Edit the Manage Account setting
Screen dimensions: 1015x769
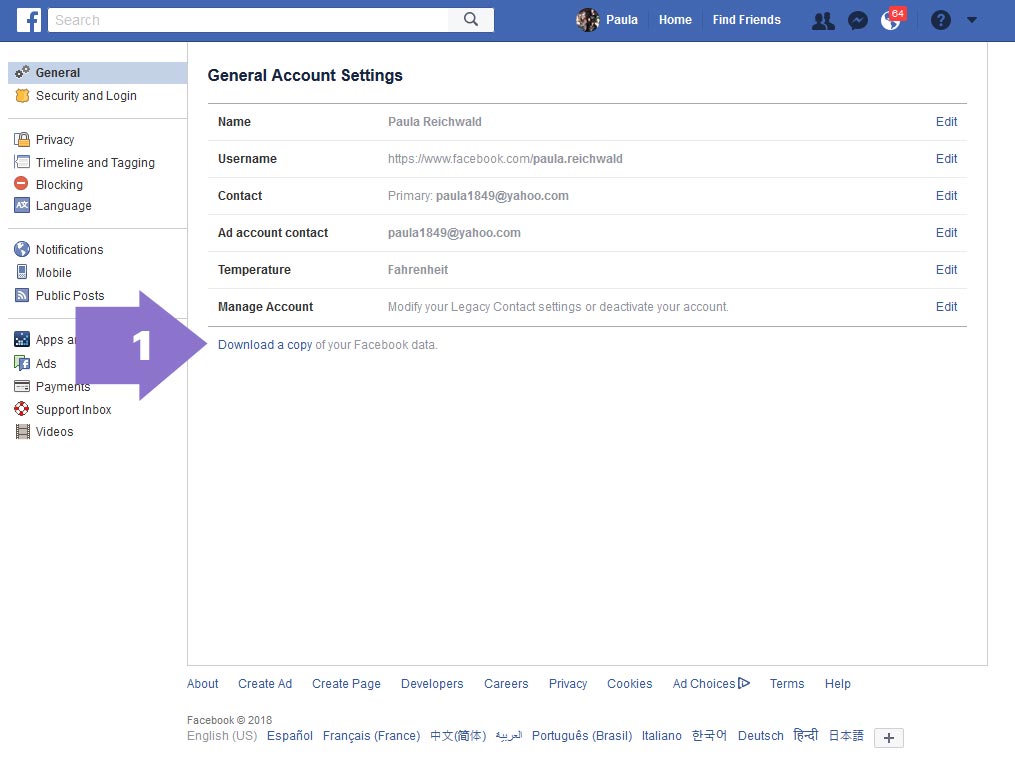[x=946, y=306]
